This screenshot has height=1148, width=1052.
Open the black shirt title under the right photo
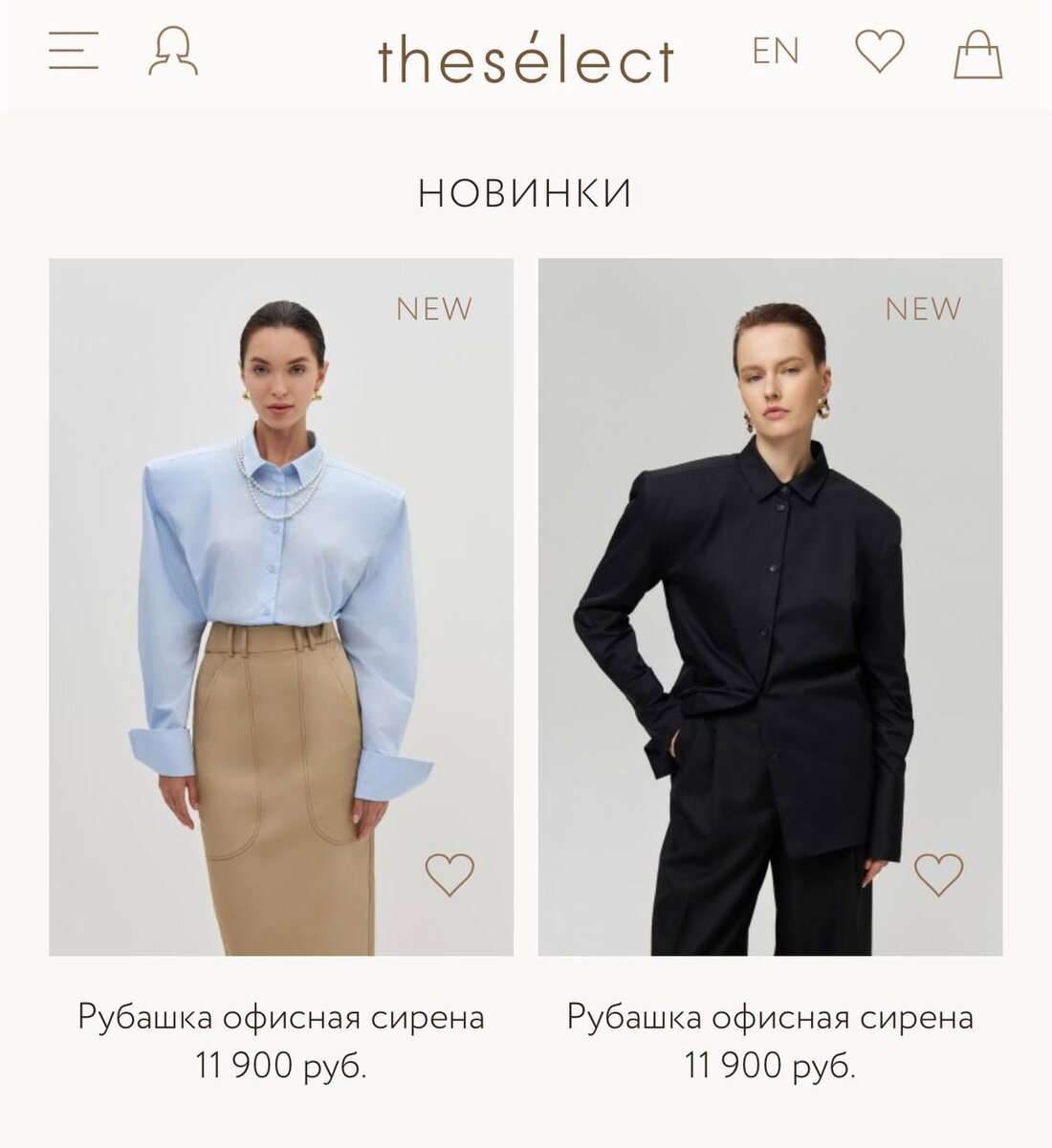(770, 1017)
